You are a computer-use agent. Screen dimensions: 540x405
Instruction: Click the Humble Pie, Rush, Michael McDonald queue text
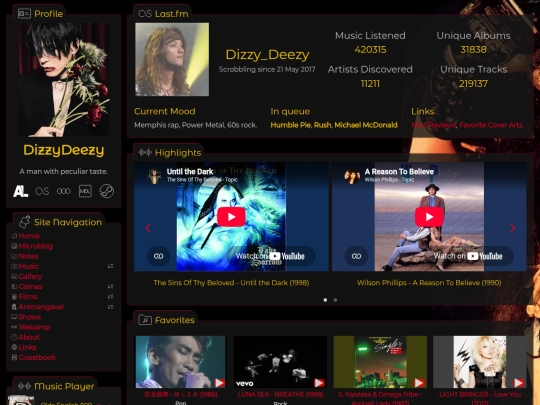tap(334, 125)
